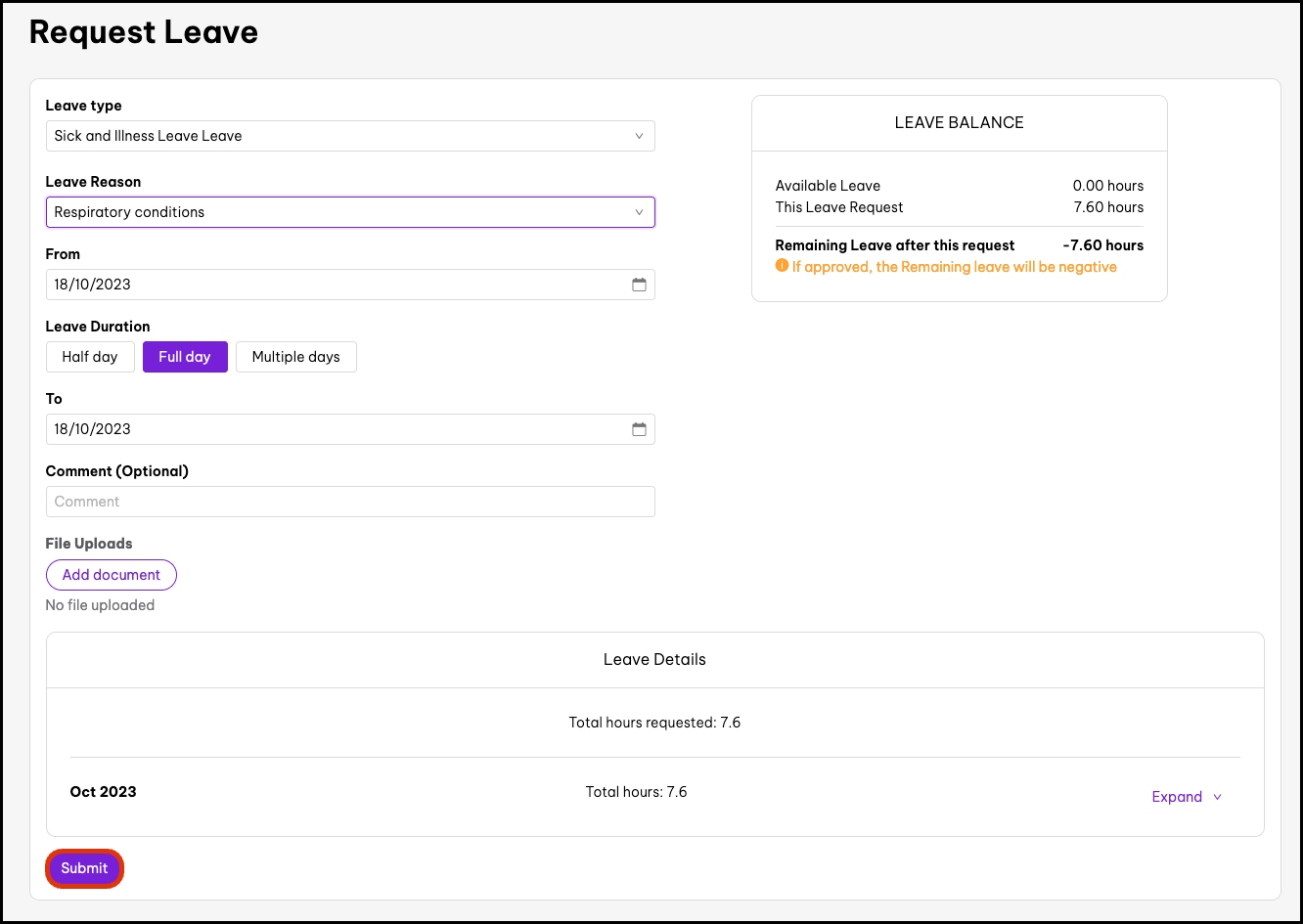
Task: Select Full day leave duration
Action: coord(185,357)
